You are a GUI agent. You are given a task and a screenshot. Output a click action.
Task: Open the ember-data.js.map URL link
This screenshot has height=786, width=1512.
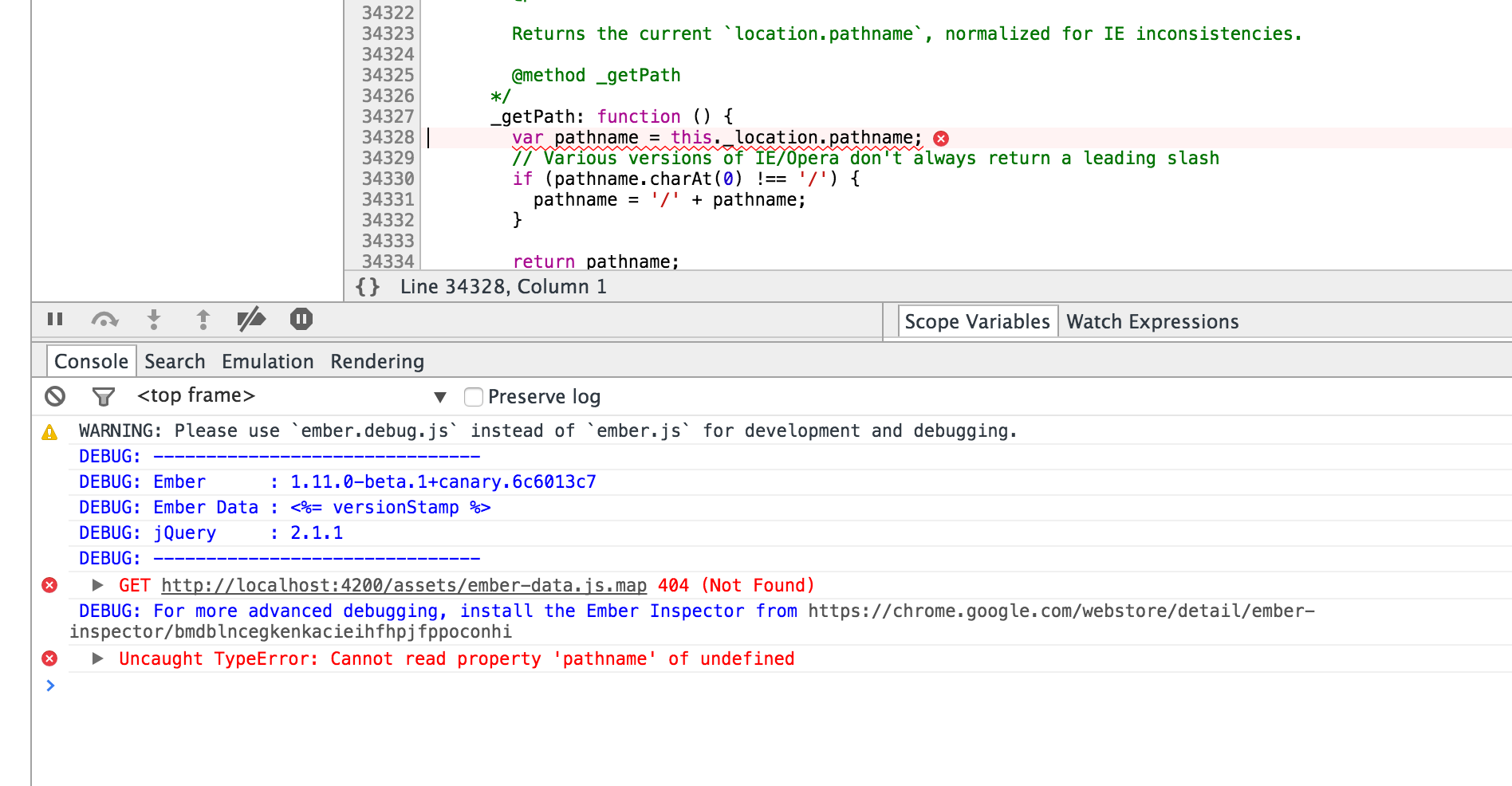click(x=404, y=585)
